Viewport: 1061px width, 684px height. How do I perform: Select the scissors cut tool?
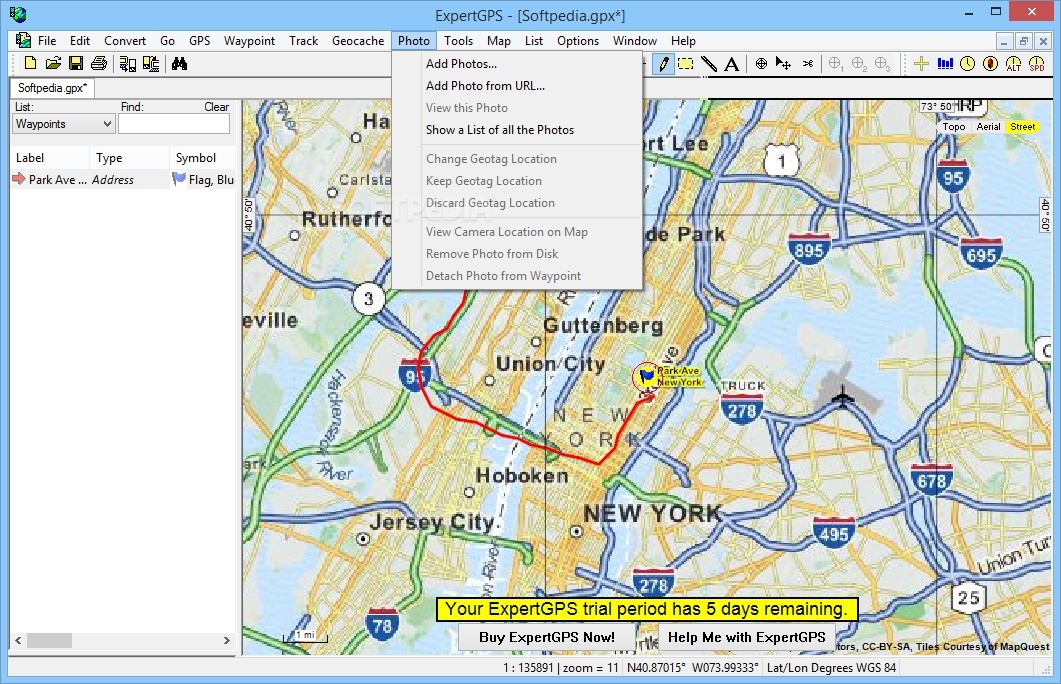click(808, 64)
